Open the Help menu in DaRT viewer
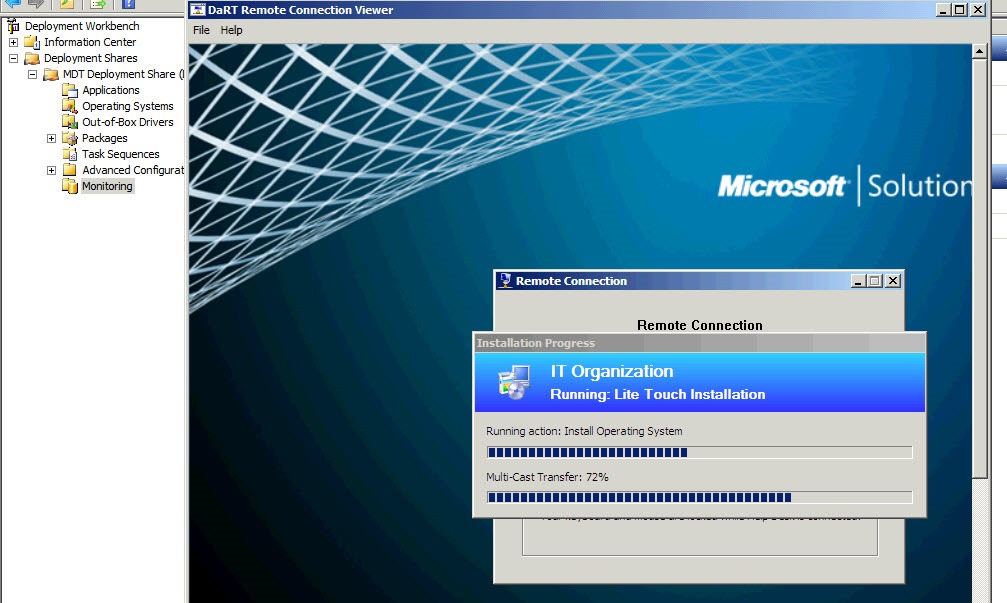Viewport: 1007px width, 603px height. coord(231,30)
